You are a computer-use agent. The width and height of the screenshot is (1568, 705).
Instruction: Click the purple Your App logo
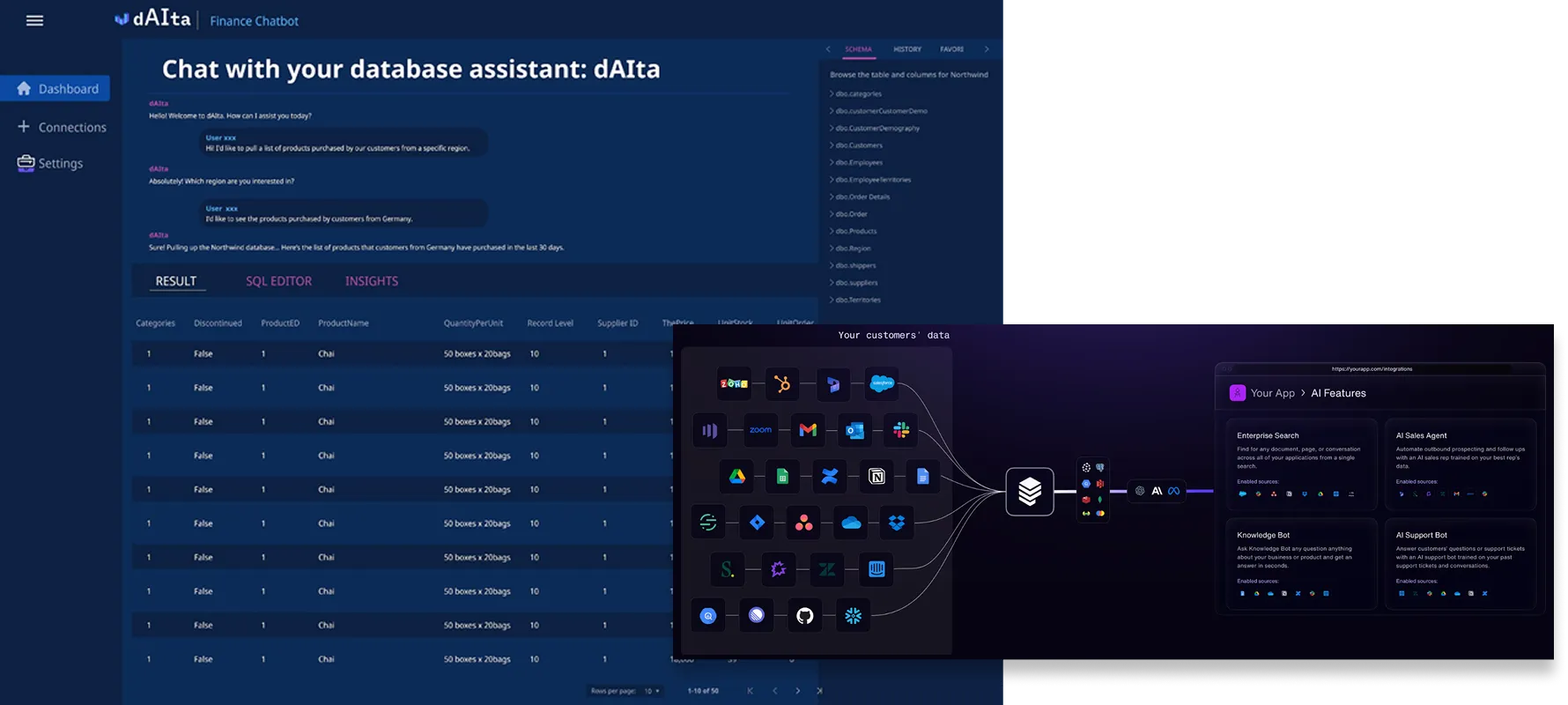pyautogui.click(x=1238, y=393)
